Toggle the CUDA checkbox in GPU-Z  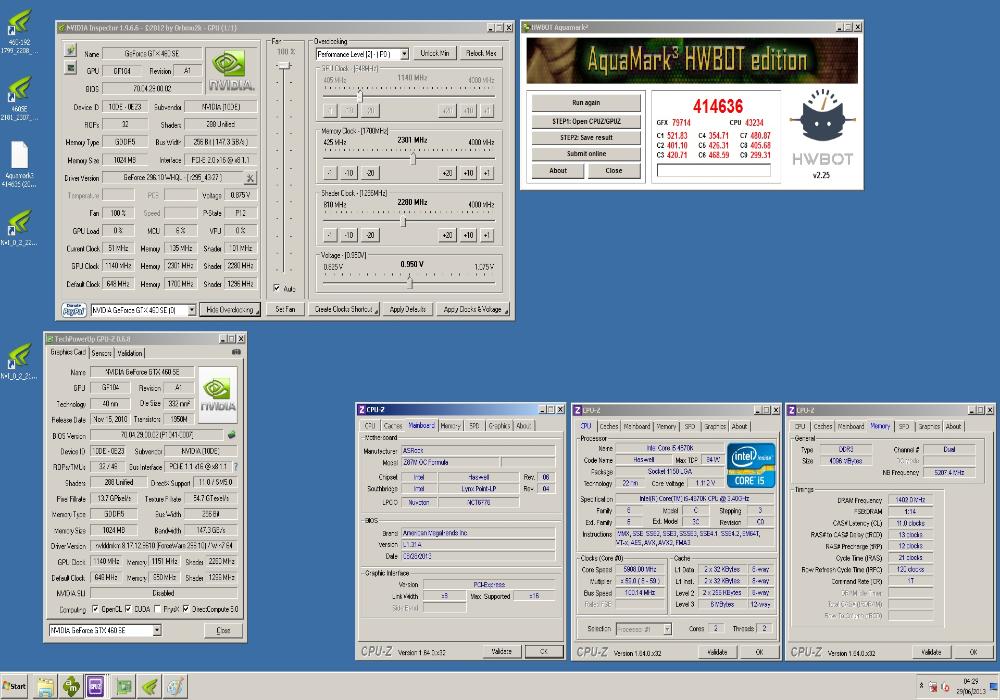click(129, 609)
